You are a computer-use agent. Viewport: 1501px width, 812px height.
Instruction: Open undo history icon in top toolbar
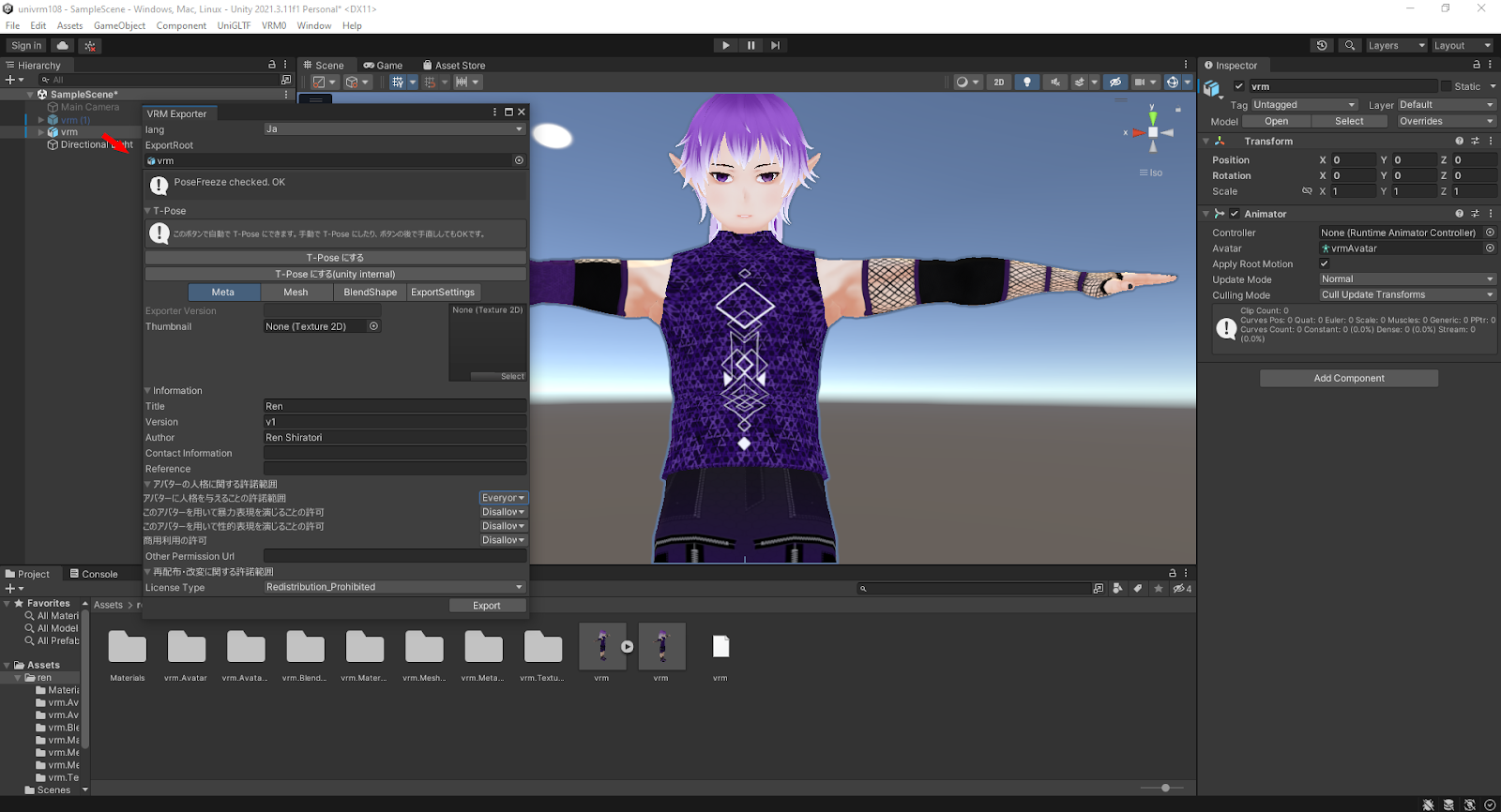coord(1322,45)
